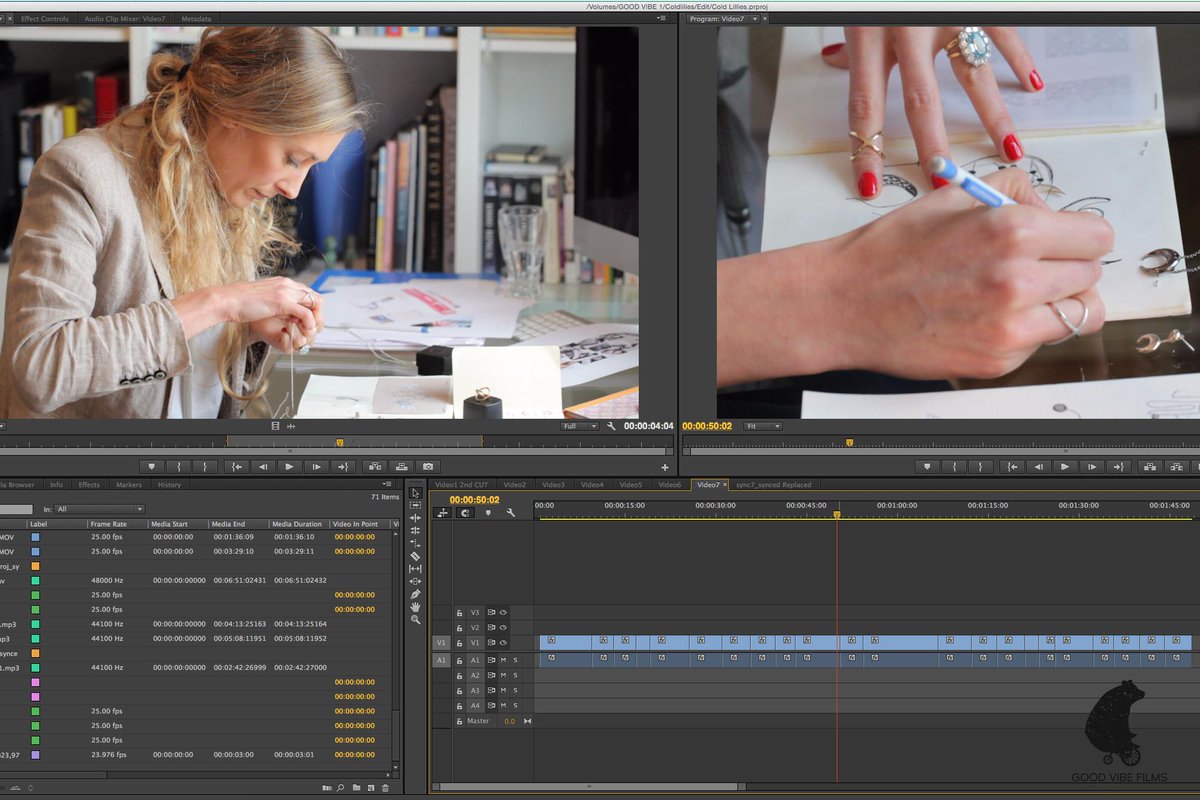
Task: Toggle V2 track output eye
Action: 503,627
